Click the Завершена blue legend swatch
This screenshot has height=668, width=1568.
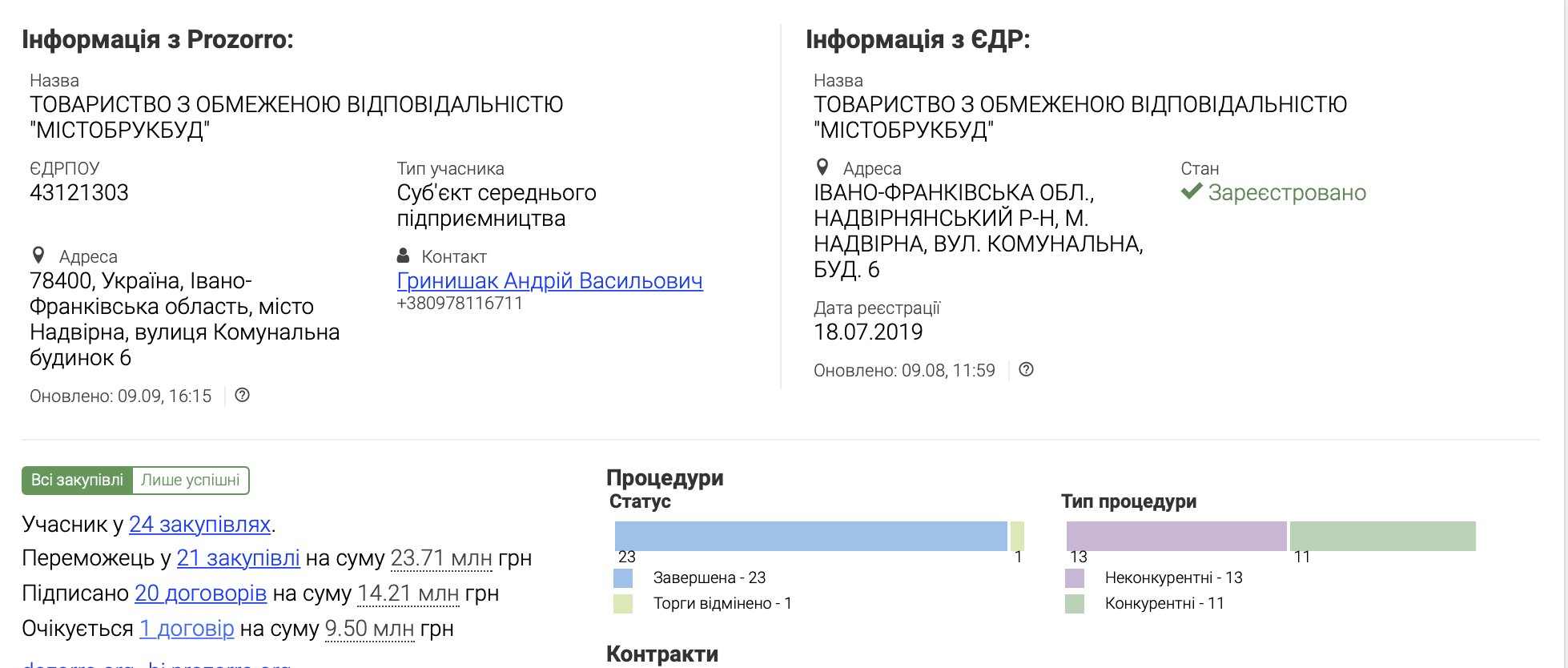(x=623, y=577)
